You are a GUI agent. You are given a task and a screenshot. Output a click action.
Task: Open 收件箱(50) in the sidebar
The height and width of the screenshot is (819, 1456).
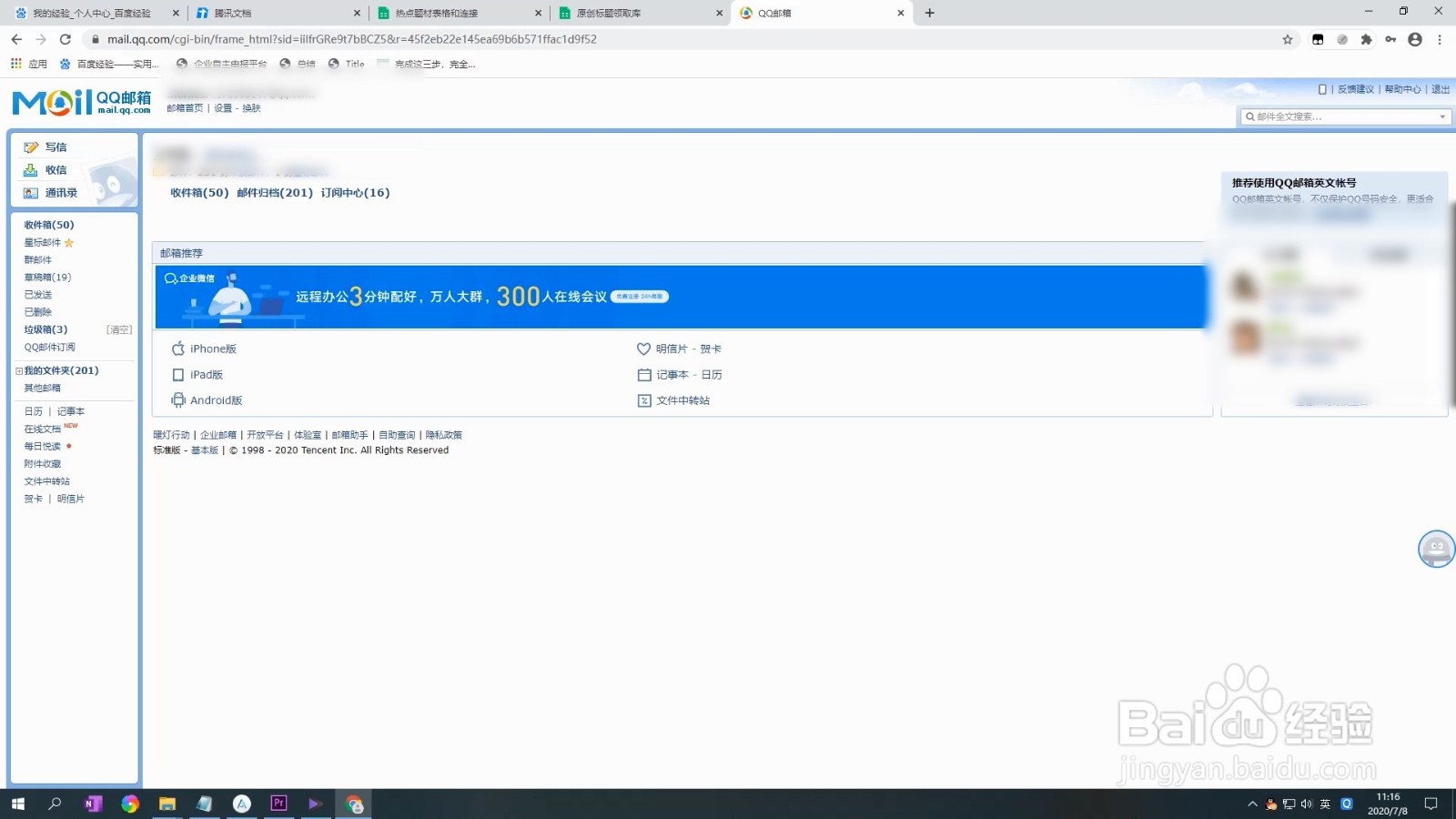click(49, 225)
